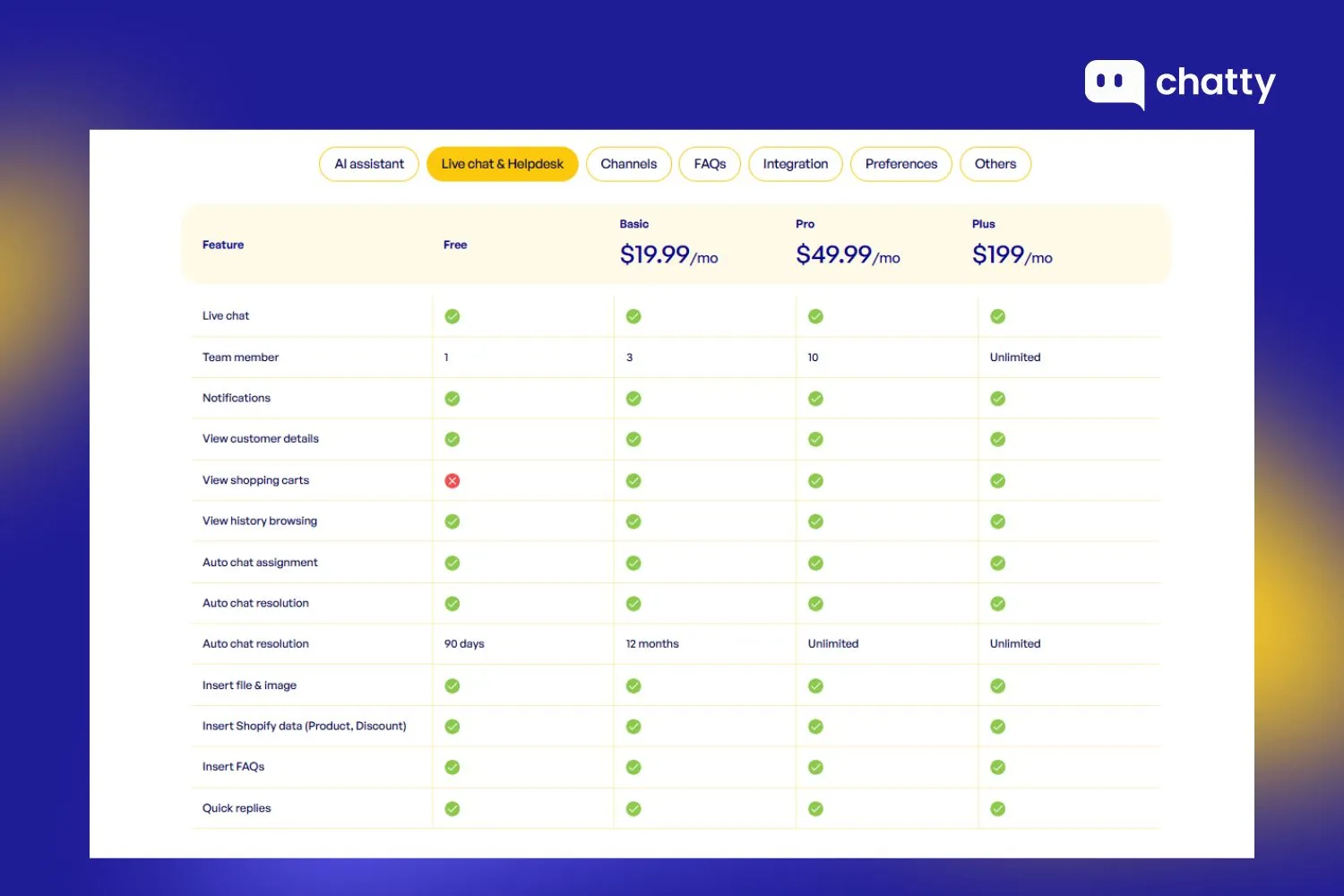Switch to the Integration tab

(796, 164)
